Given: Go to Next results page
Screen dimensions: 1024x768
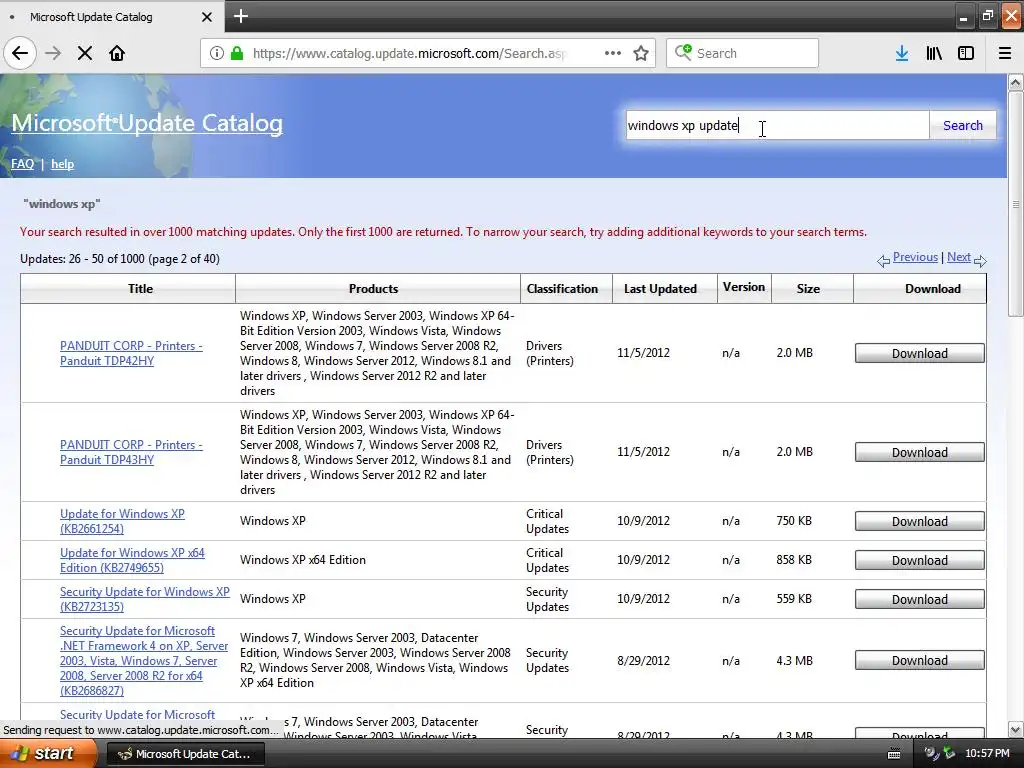Looking at the screenshot, I should tap(959, 257).
